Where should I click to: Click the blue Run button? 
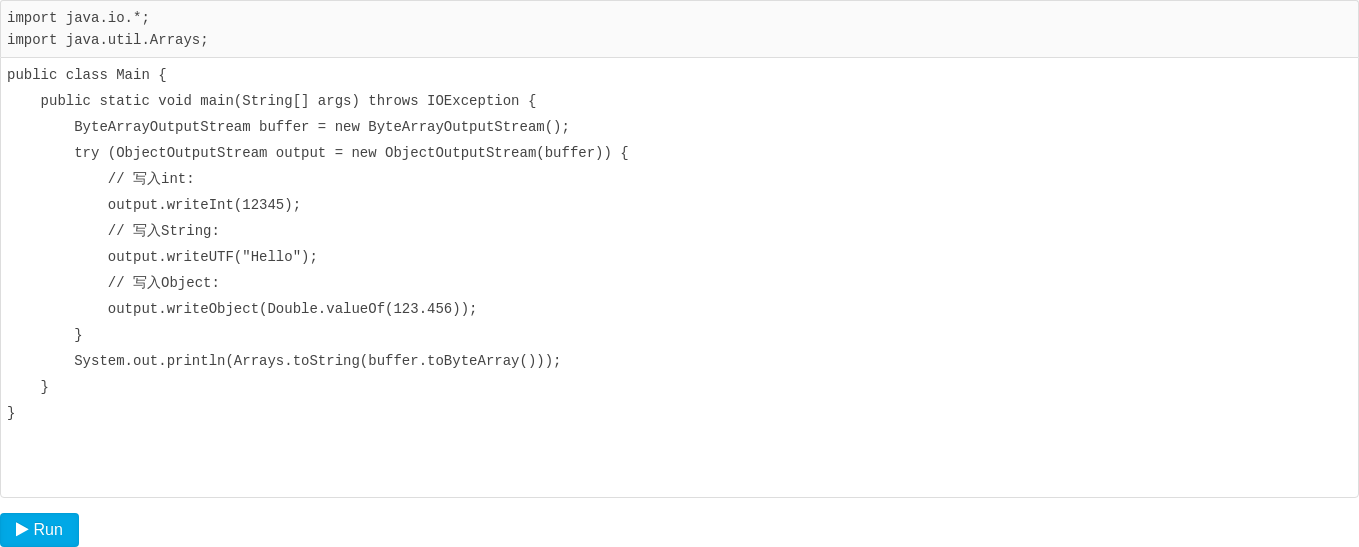coord(39,530)
